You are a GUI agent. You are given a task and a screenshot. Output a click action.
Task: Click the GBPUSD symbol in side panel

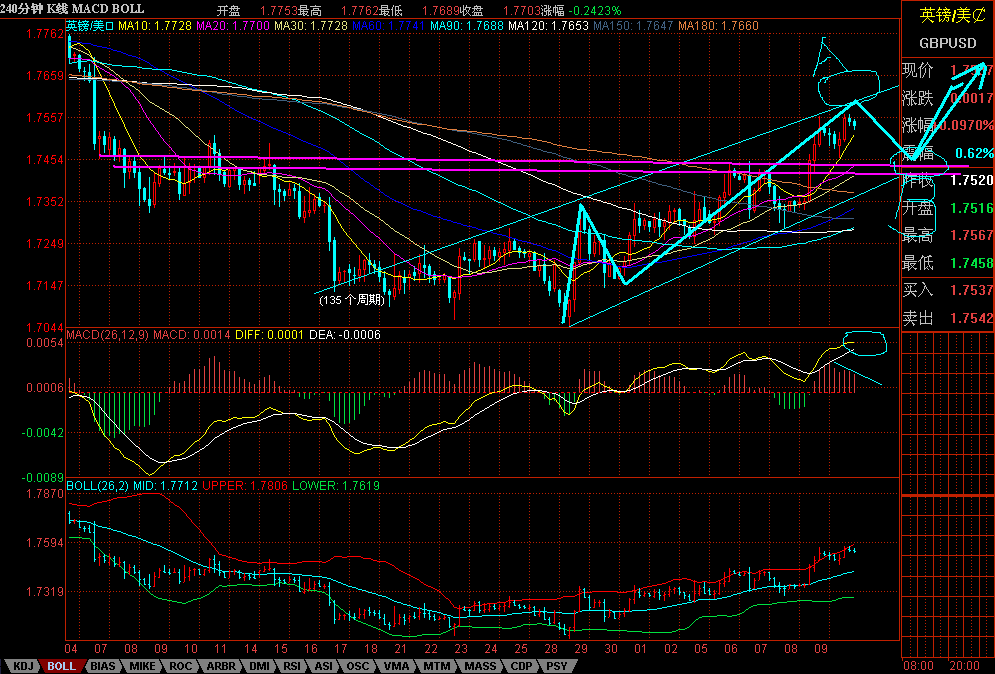(x=948, y=43)
